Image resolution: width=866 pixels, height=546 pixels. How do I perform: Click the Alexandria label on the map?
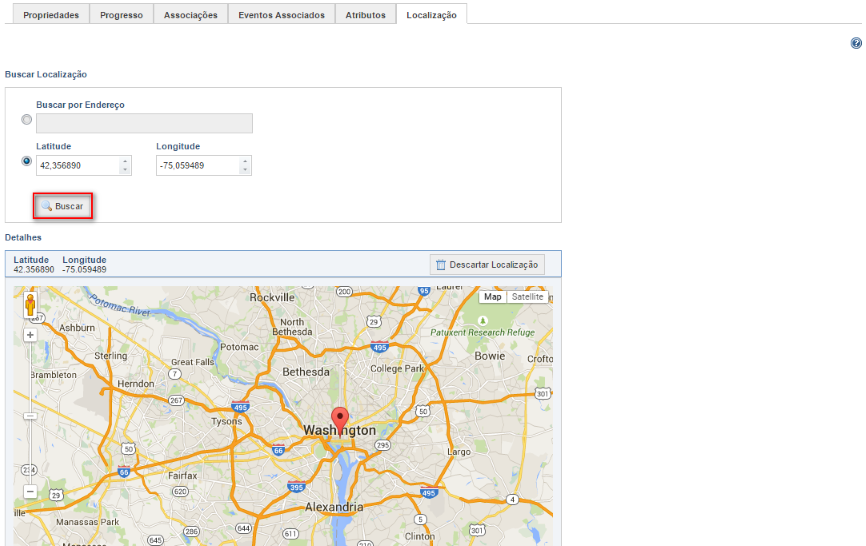click(x=334, y=507)
